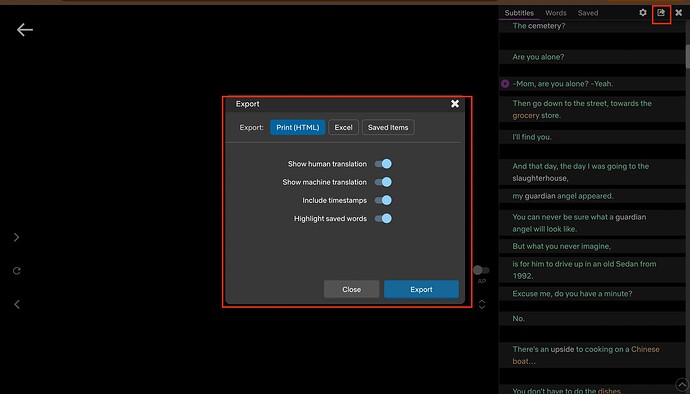Choose Saved Items export option
690x394 pixels.
pos(388,127)
